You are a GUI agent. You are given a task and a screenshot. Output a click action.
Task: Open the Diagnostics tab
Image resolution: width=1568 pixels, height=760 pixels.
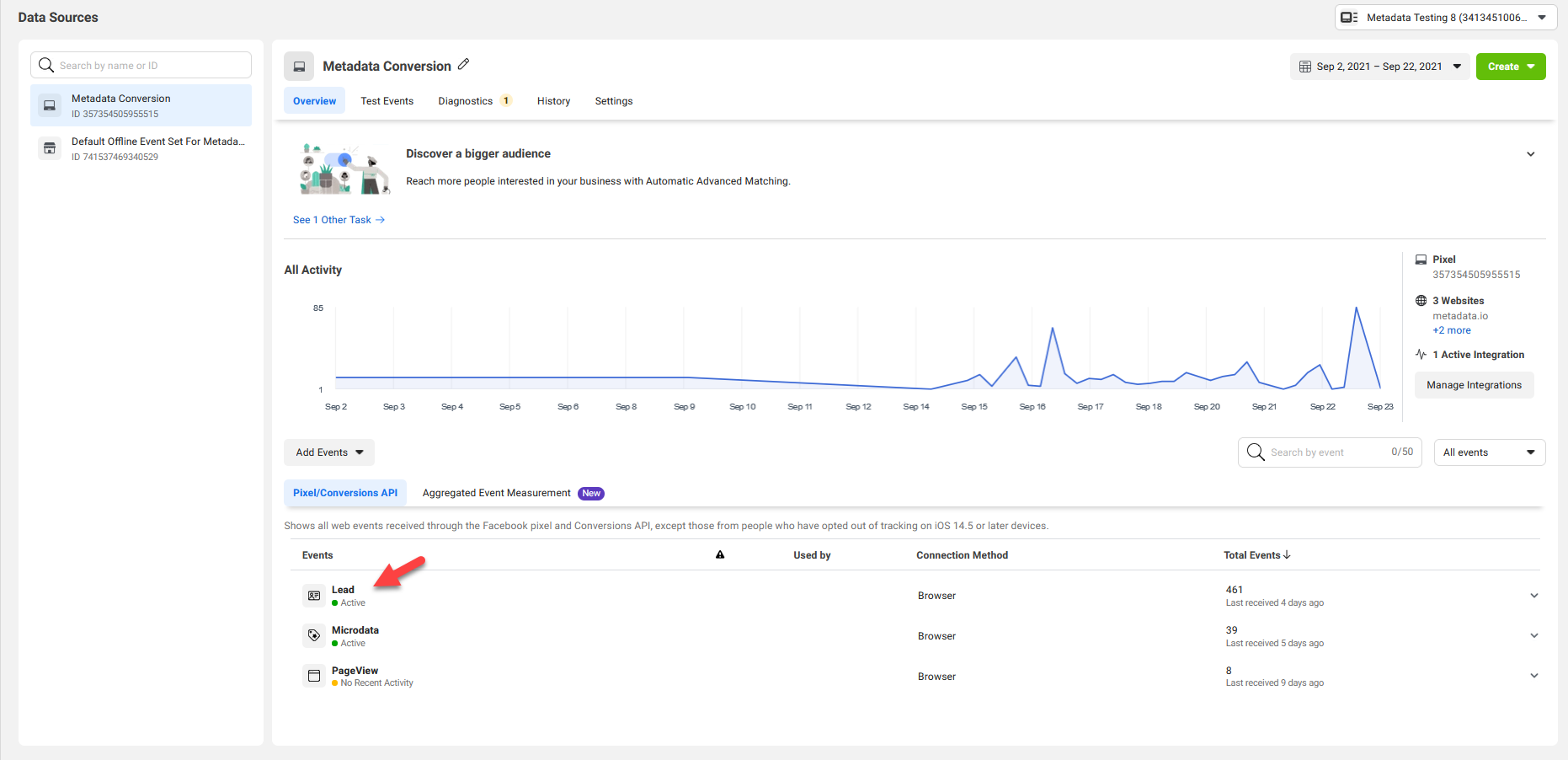click(x=466, y=101)
